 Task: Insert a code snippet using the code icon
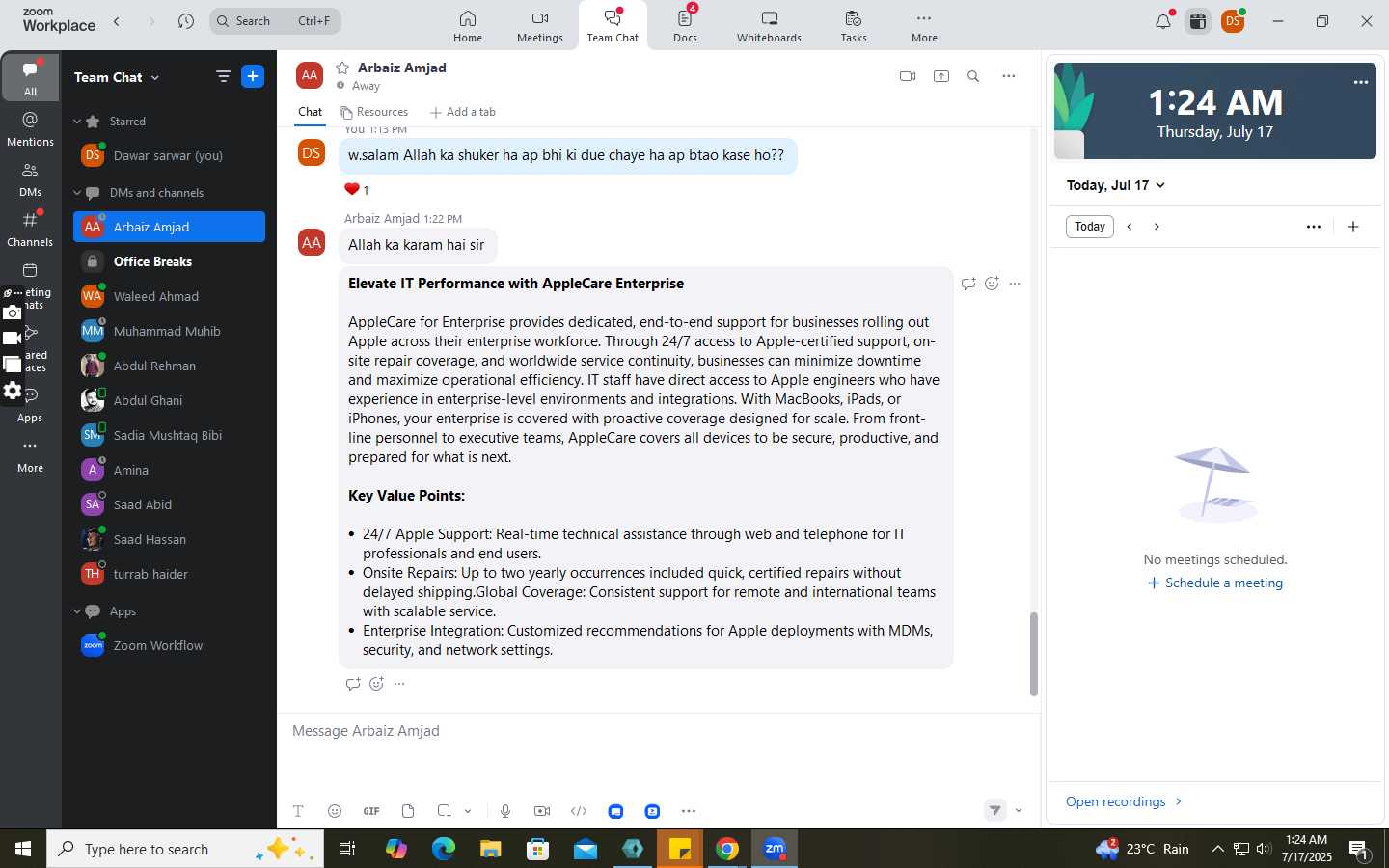coord(579,811)
